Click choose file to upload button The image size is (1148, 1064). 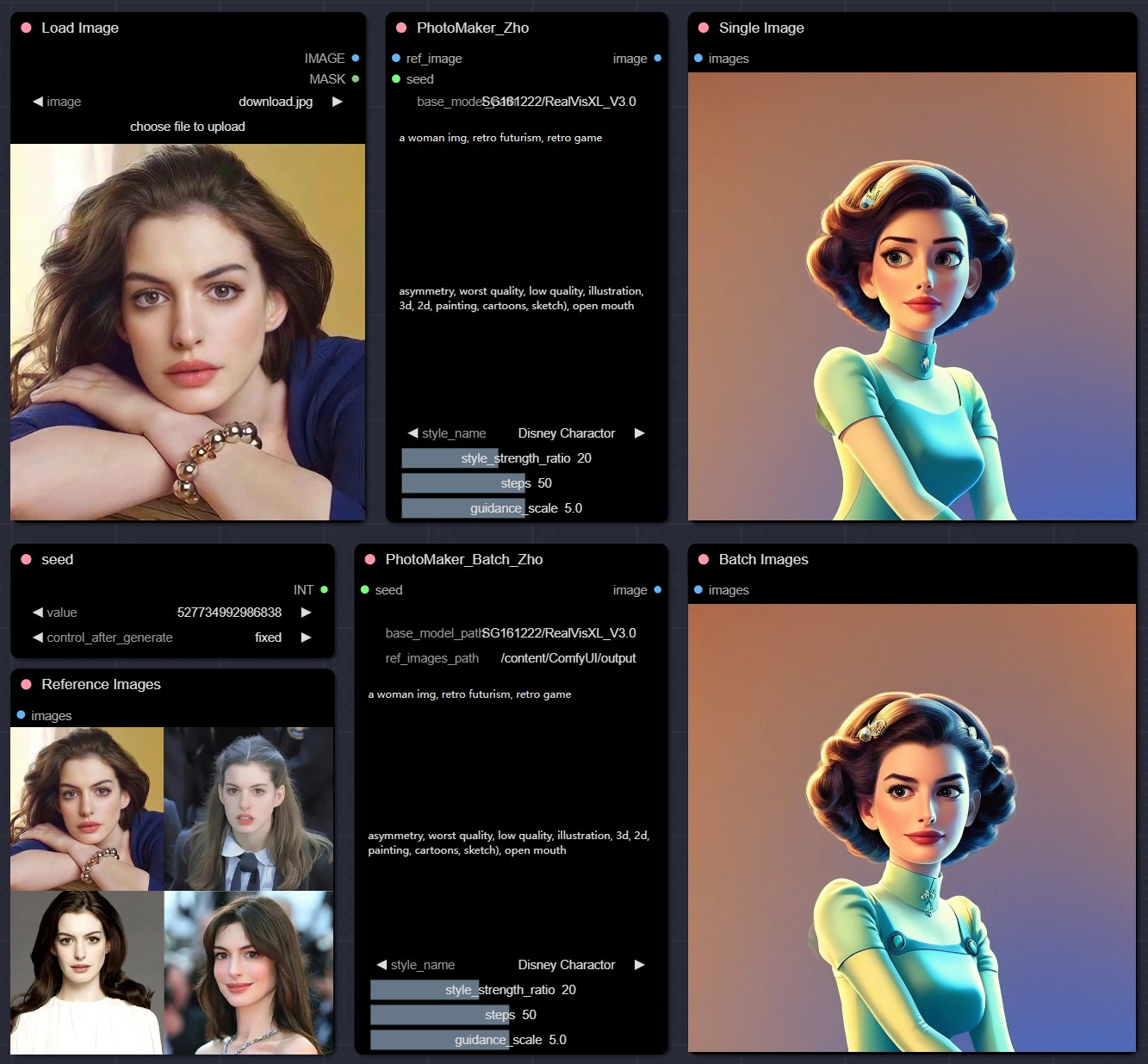[188, 127]
